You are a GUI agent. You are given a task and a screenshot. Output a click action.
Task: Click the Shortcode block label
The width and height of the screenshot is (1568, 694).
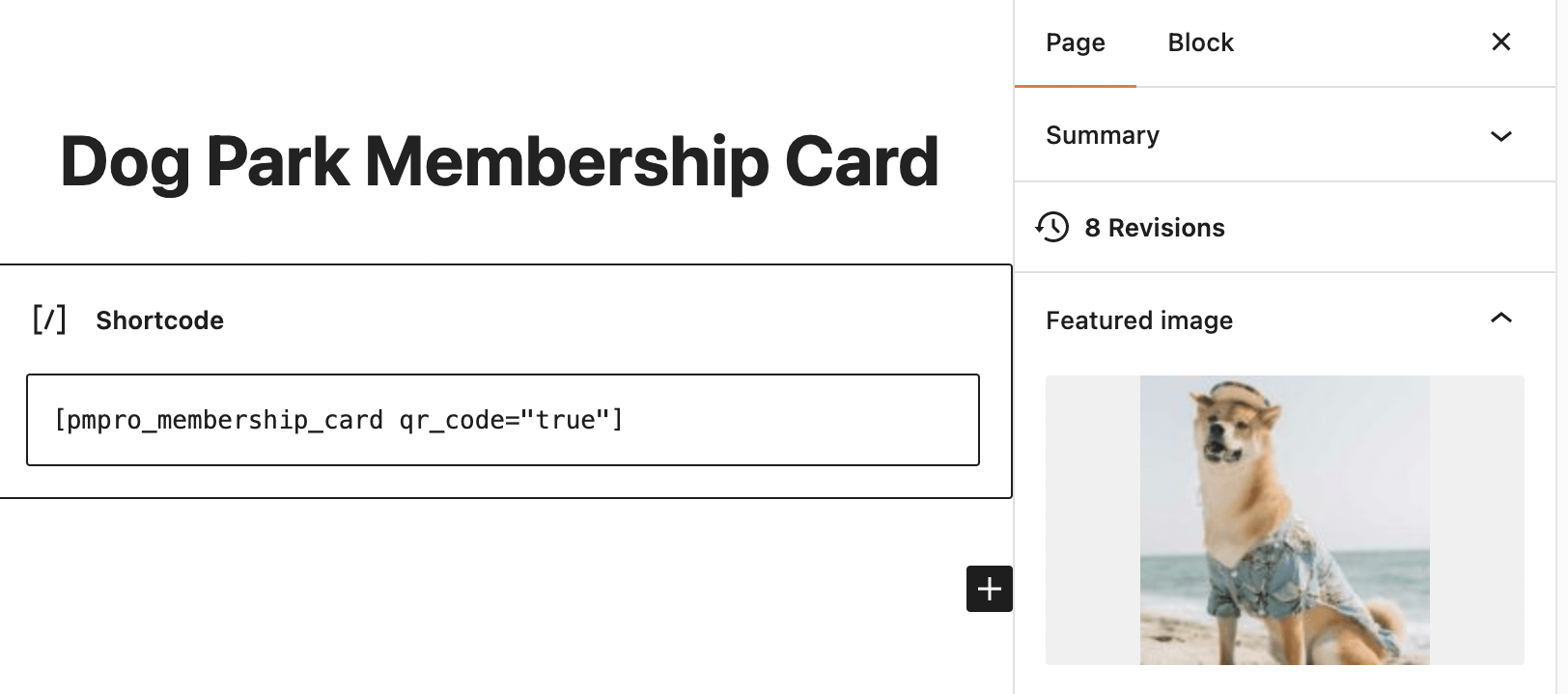159,319
